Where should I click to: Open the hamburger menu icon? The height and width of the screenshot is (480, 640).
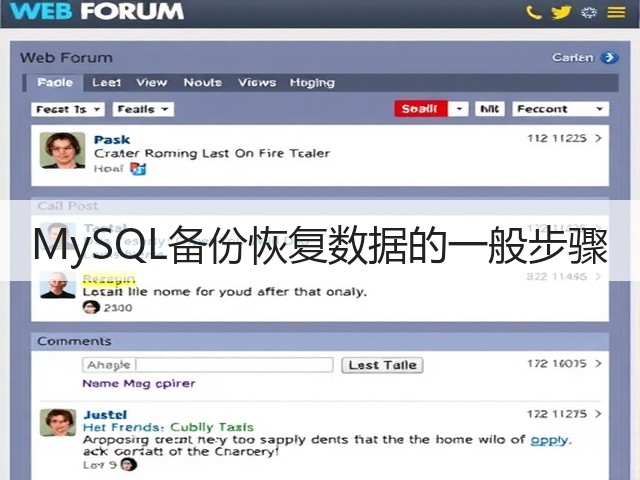616,12
